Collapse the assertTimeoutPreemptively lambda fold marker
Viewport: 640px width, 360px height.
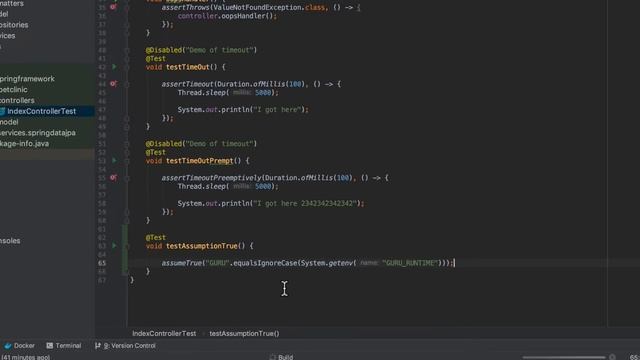127,178
